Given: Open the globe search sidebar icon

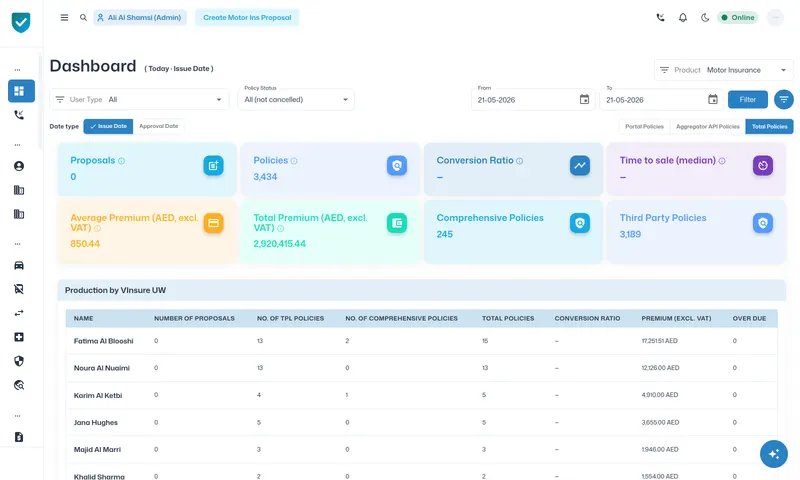Looking at the screenshot, I should point(19,385).
